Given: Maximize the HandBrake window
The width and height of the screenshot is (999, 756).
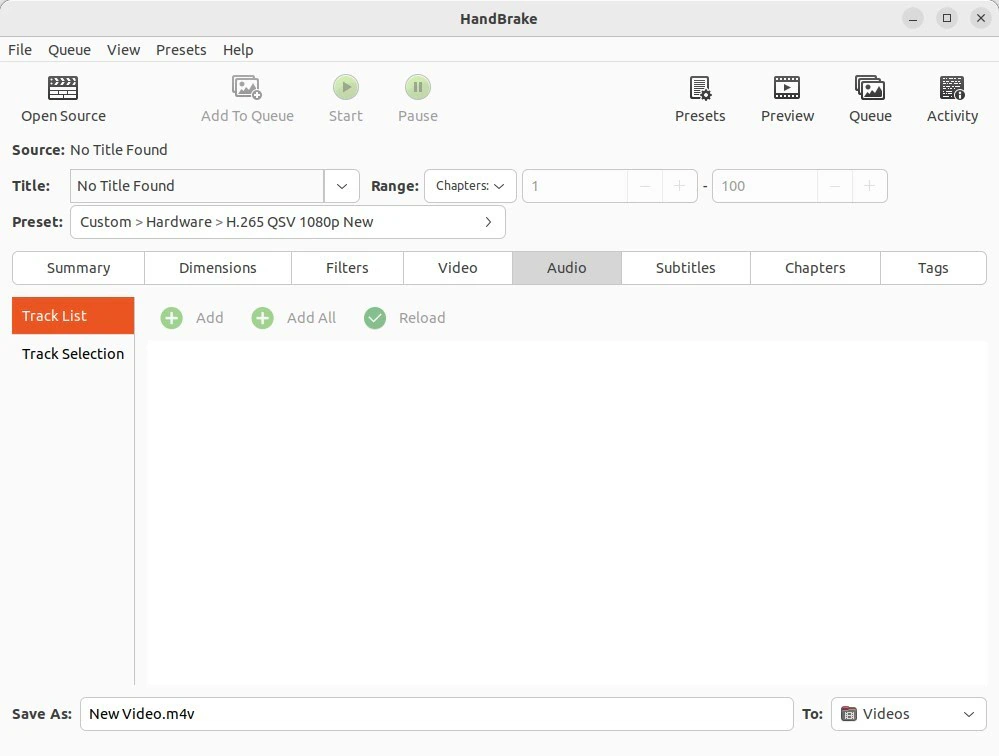Looking at the screenshot, I should click(x=947, y=18).
